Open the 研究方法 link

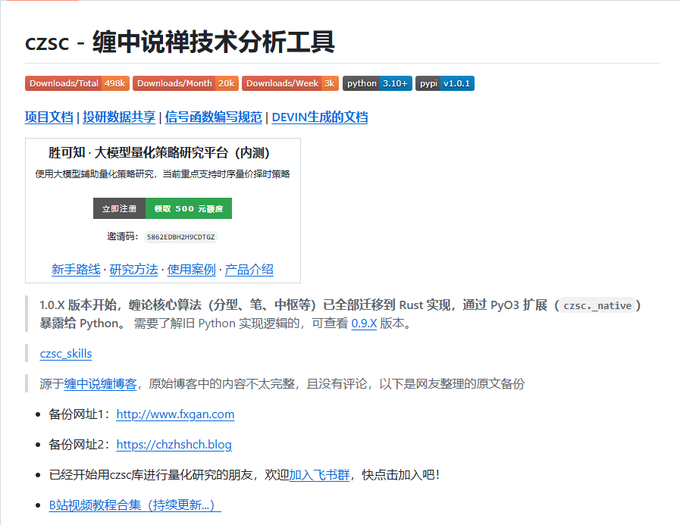(x=134, y=269)
